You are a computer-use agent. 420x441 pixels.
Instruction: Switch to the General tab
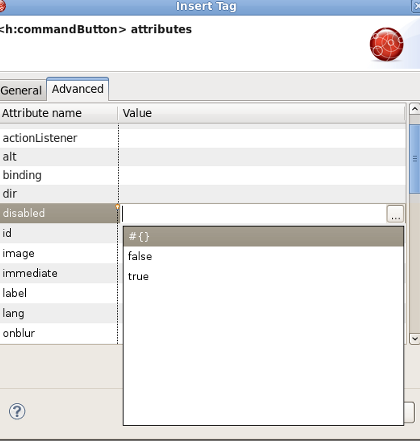click(22, 90)
